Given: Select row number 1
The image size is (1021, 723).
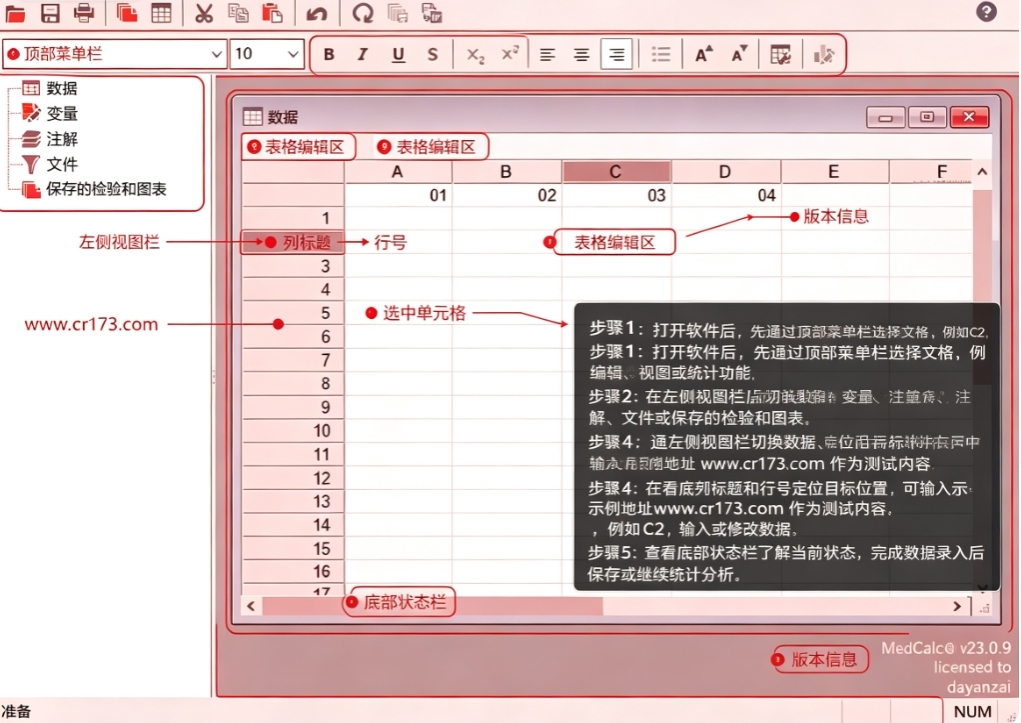Looking at the screenshot, I should pos(293,218).
